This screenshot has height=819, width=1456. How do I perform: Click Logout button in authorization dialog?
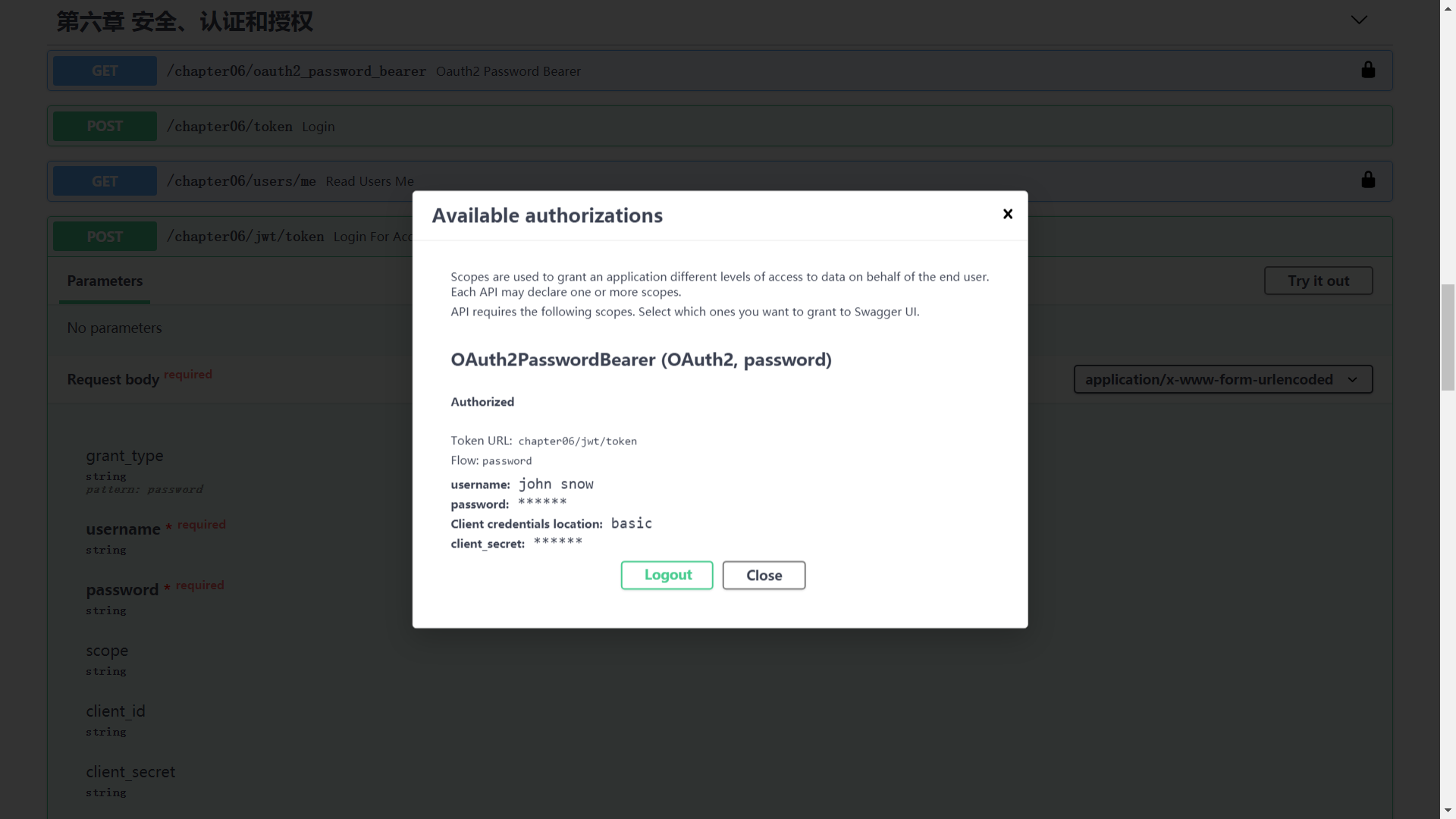(x=668, y=574)
